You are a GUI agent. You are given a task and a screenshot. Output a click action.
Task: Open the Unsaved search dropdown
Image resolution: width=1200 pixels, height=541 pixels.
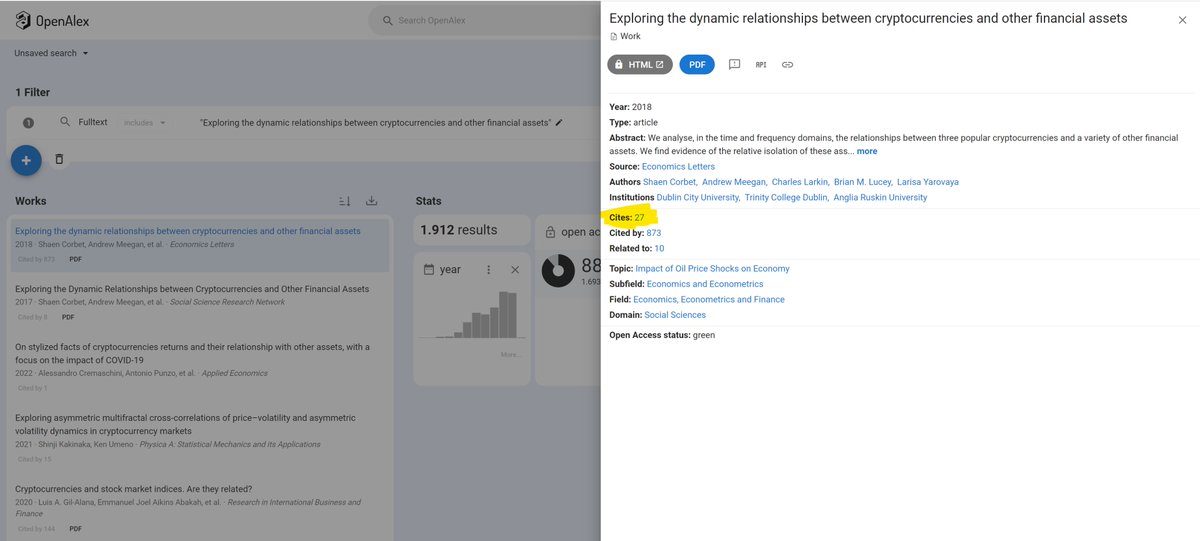tap(52, 53)
